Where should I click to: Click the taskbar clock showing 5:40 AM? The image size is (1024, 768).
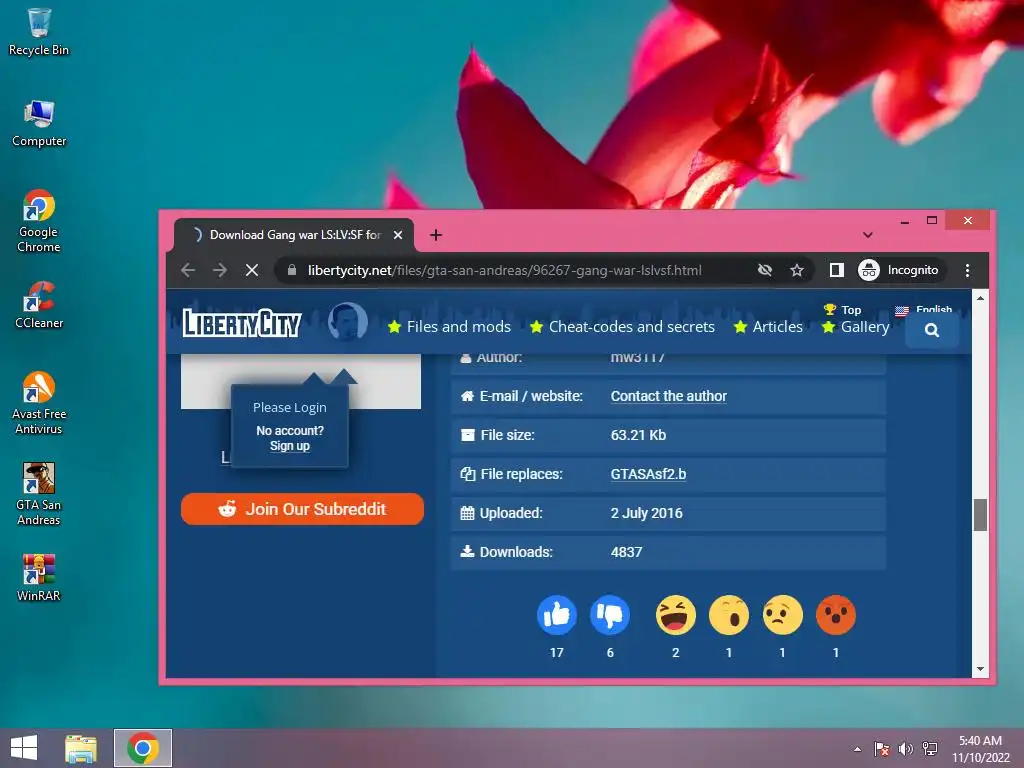tap(980, 748)
